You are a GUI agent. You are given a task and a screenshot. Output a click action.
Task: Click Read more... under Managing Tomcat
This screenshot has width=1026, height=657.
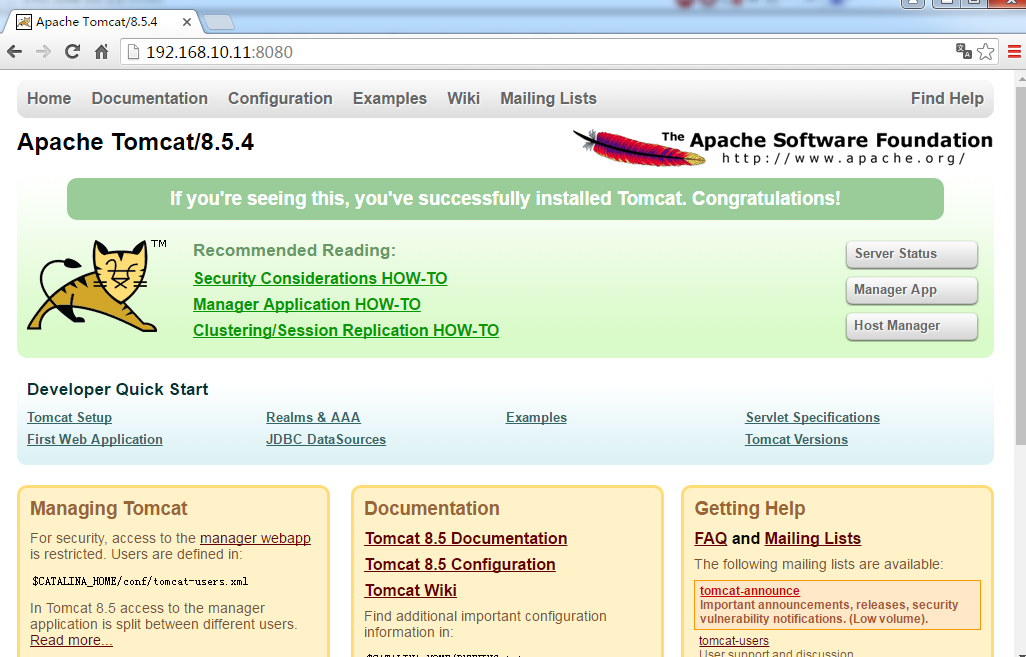tap(71, 640)
